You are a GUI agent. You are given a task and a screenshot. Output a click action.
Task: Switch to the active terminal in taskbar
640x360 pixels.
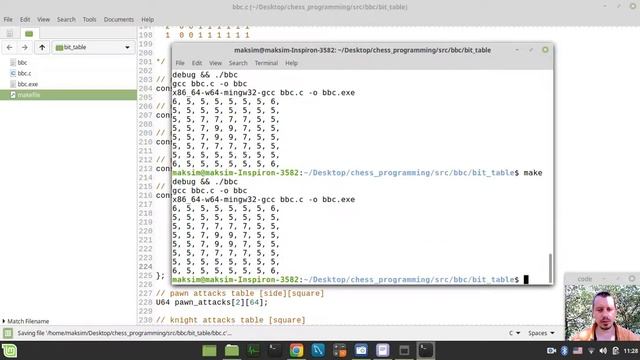click(x=426, y=350)
